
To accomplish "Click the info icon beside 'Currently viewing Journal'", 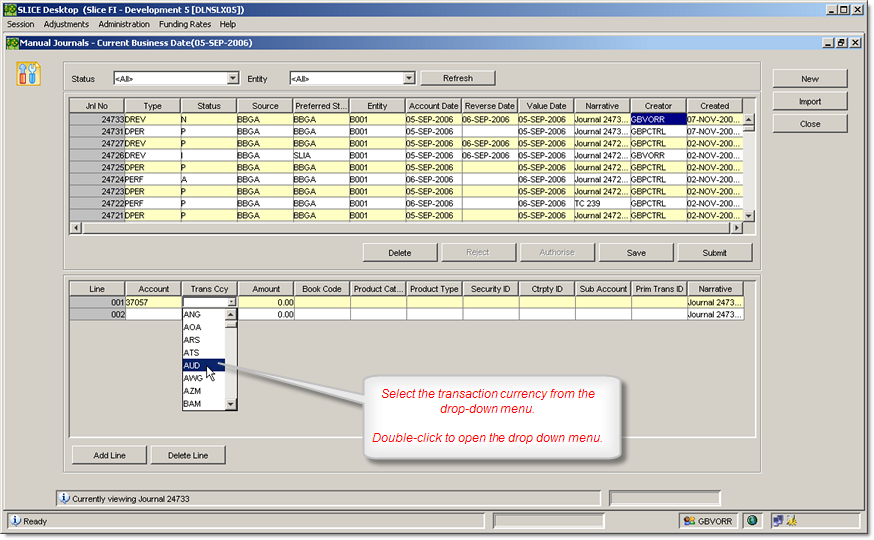I will (x=64, y=498).
